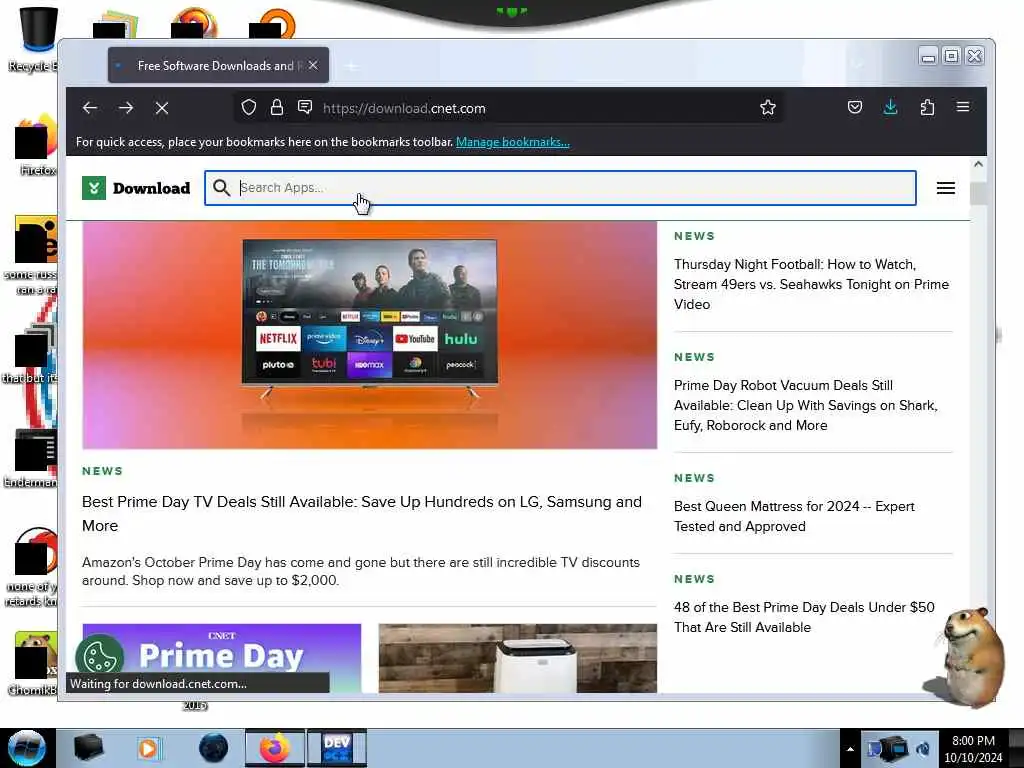The height and width of the screenshot is (768, 1024).
Task: Select the Amazon's October Prime Day summary text
Action: (x=360, y=571)
